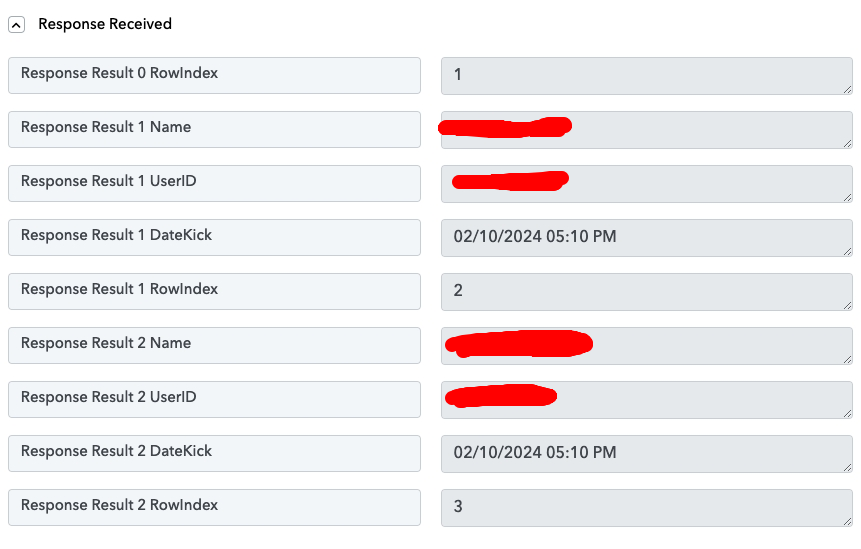Click the Response Received heading
861x549 pixels.
[x=105, y=24]
